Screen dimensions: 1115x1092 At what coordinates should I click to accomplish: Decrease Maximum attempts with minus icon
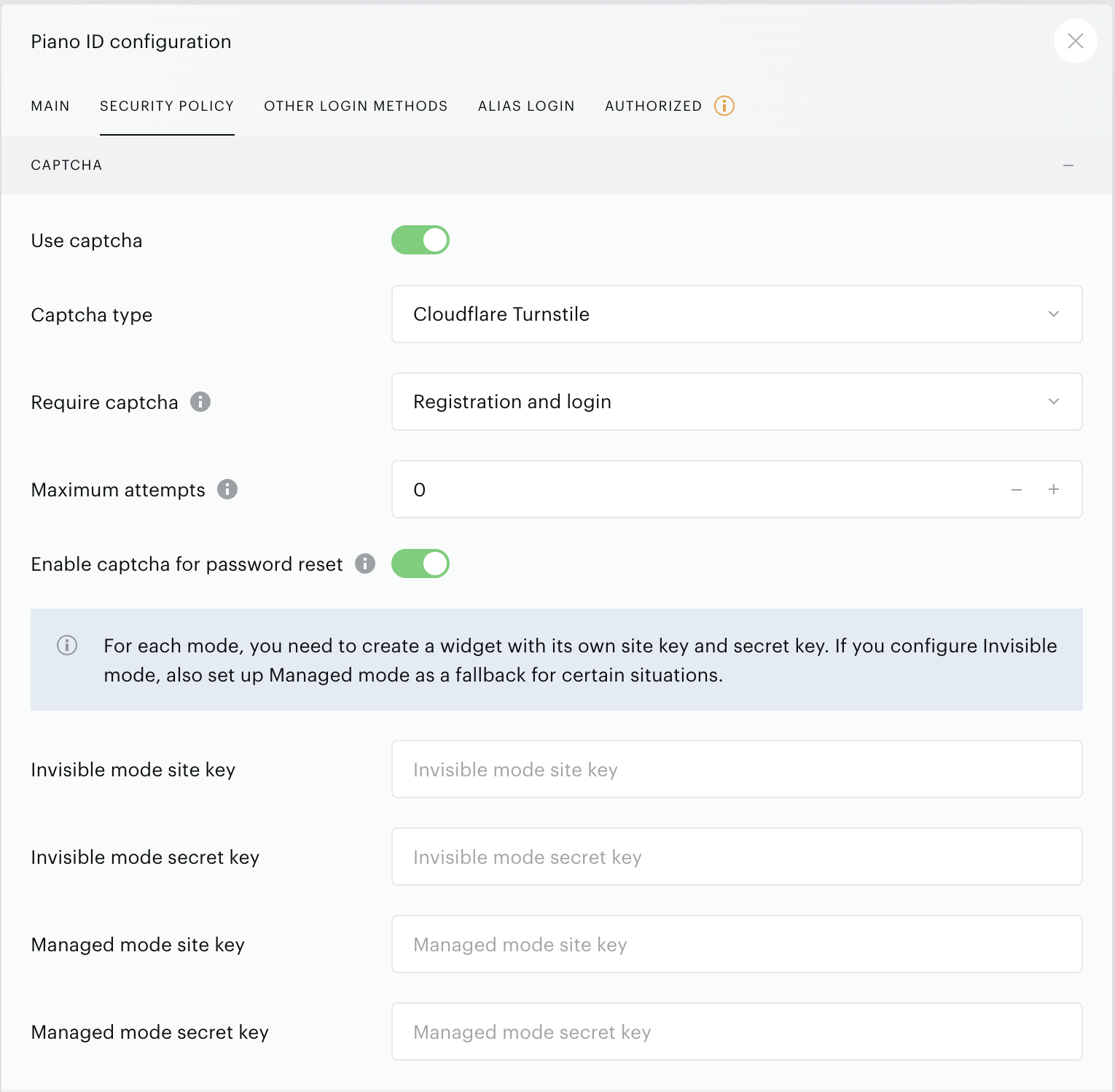1017,490
